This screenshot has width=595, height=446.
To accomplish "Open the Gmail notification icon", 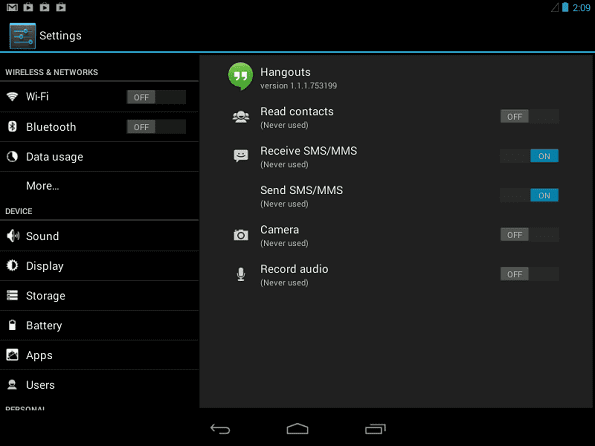I will (12, 7).
